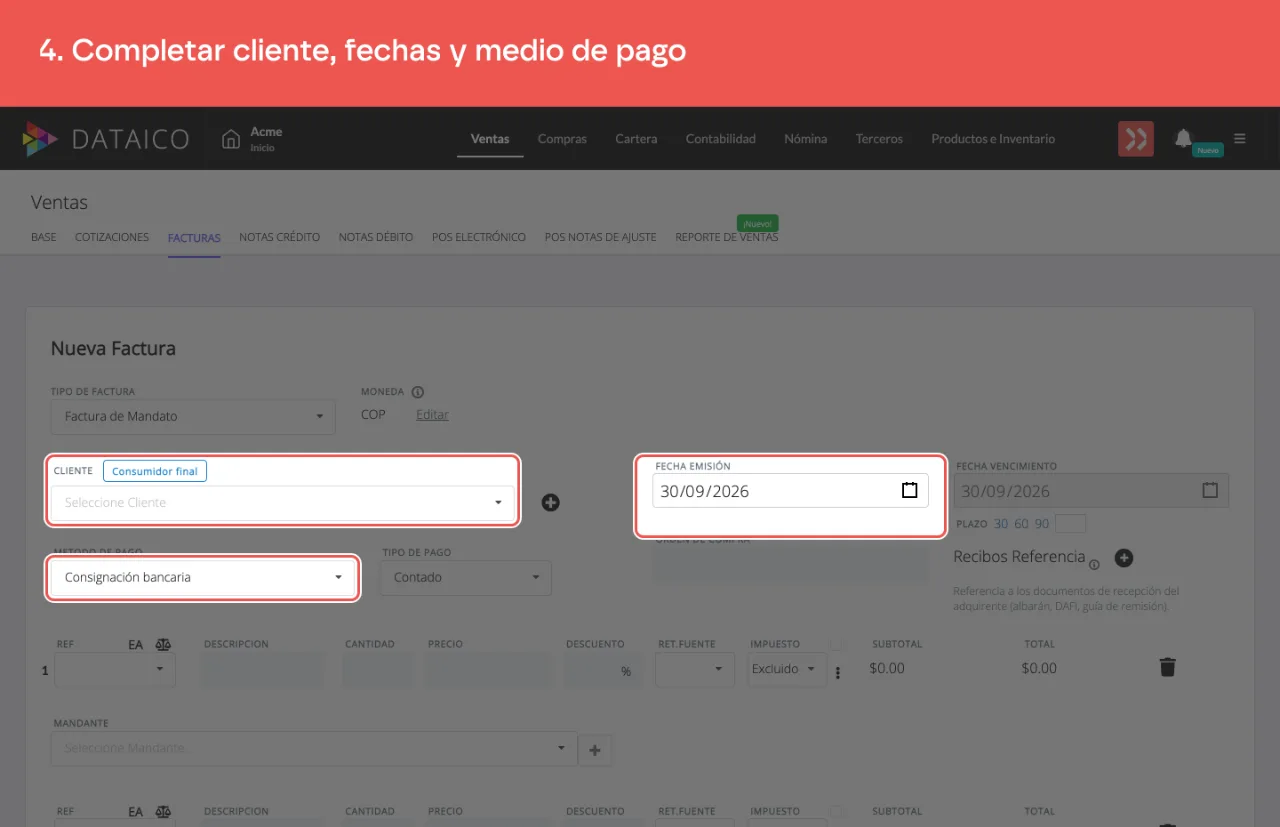Click the Consumidor final button
The width and height of the screenshot is (1280, 827).
(155, 471)
